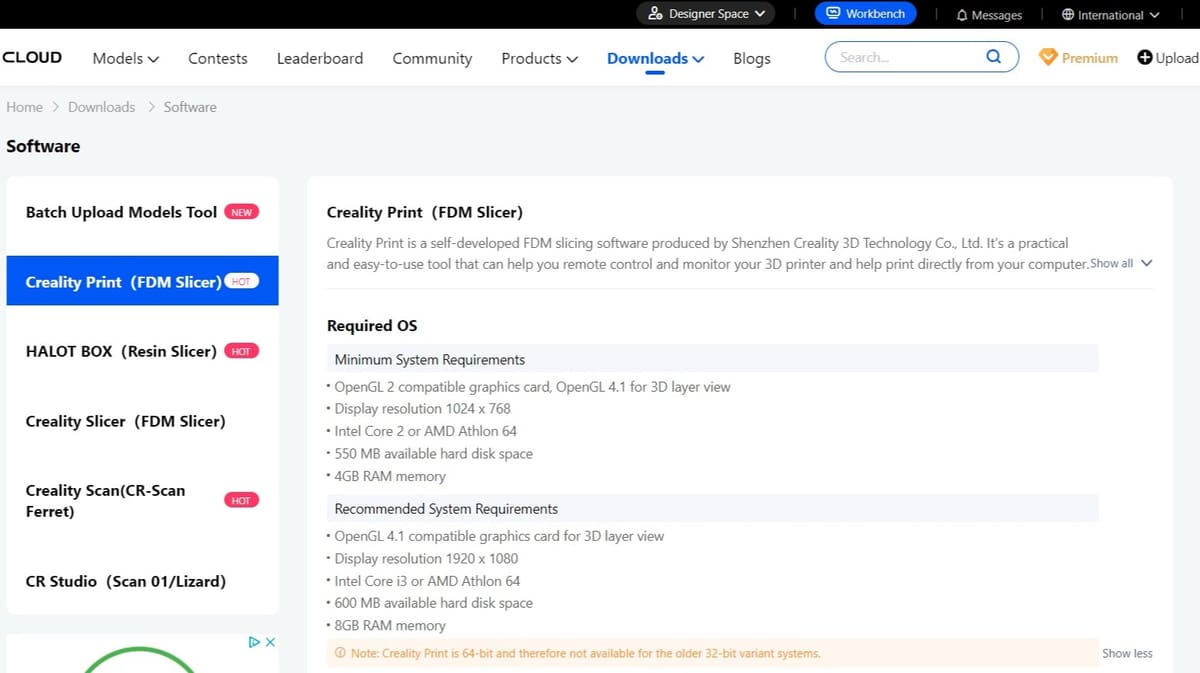Go to Downloads breadcrumb
This screenshot has height=673, width=1200.
pyautogui.click(x=101, y=107)
